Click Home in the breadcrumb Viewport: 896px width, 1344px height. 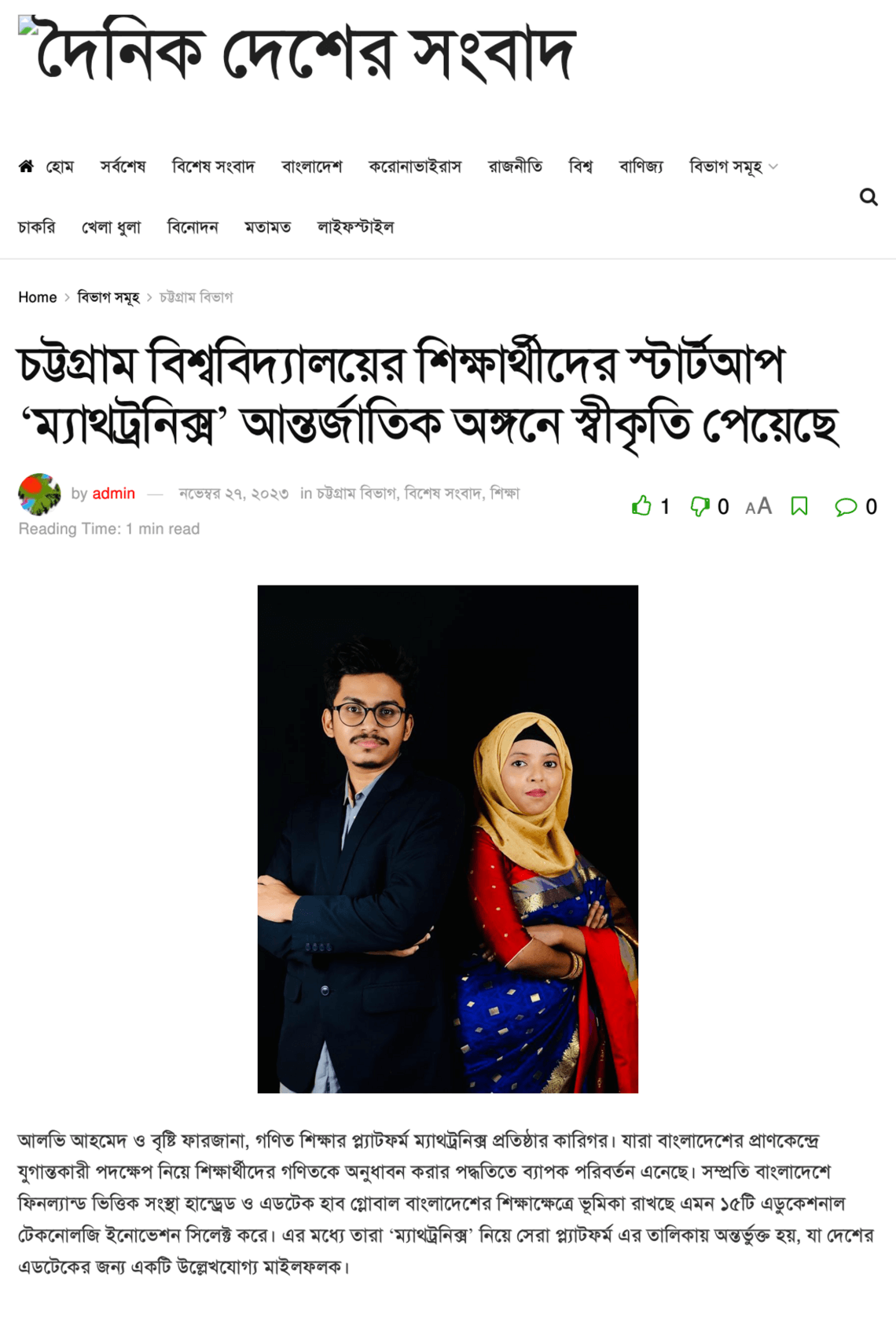38,297
